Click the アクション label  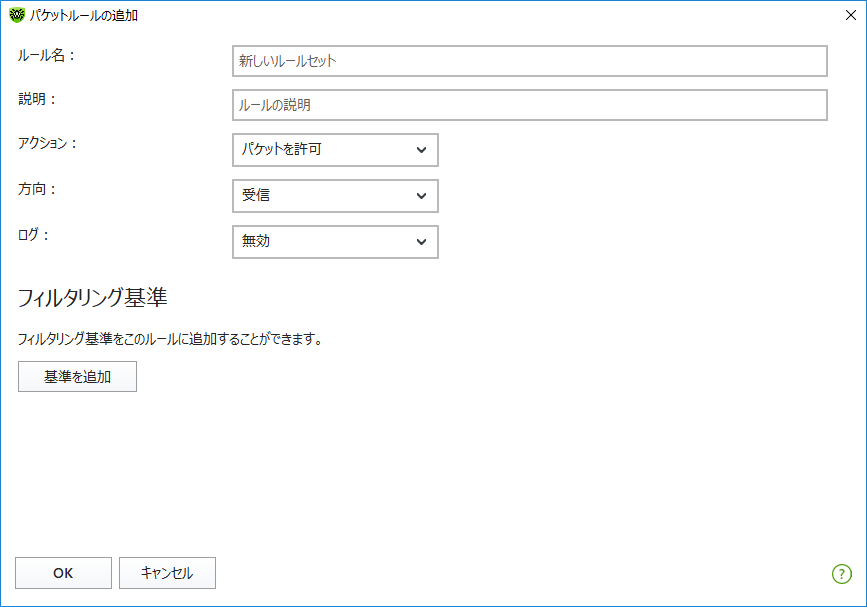(48, 143)
